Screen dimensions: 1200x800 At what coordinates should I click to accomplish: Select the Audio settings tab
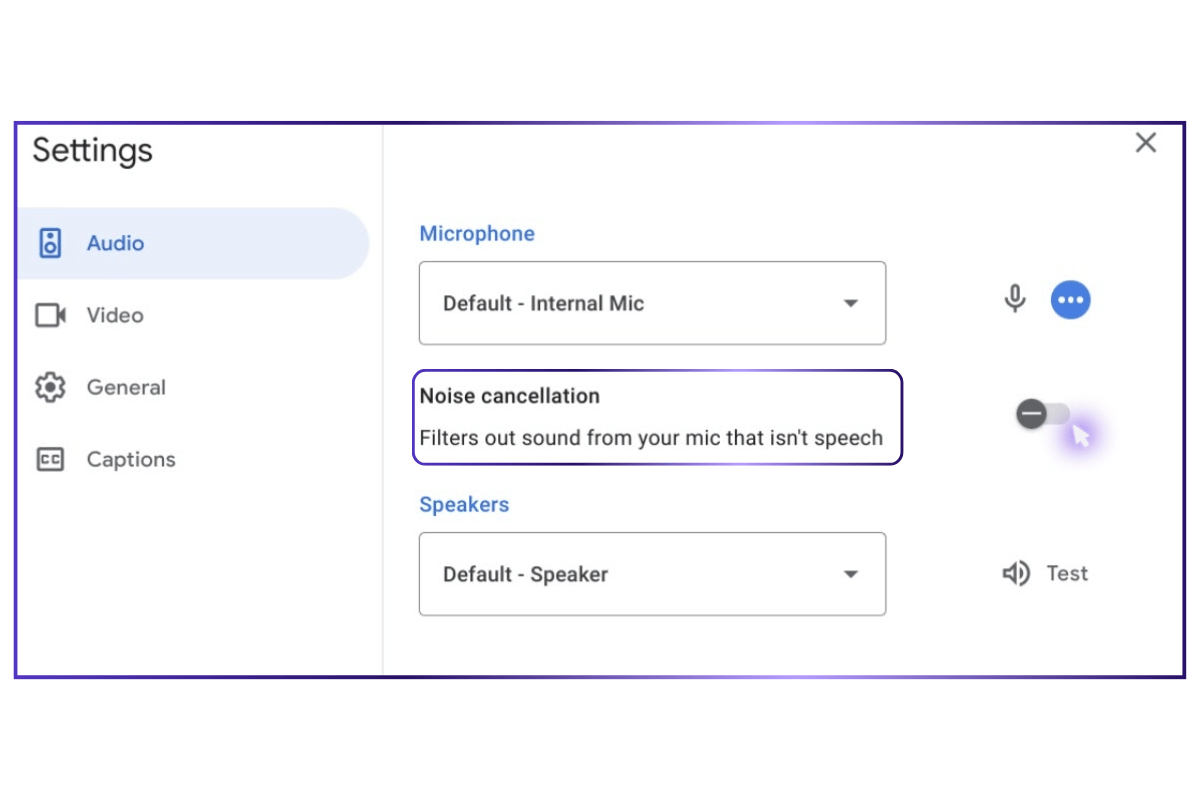(x=192, y=243)
